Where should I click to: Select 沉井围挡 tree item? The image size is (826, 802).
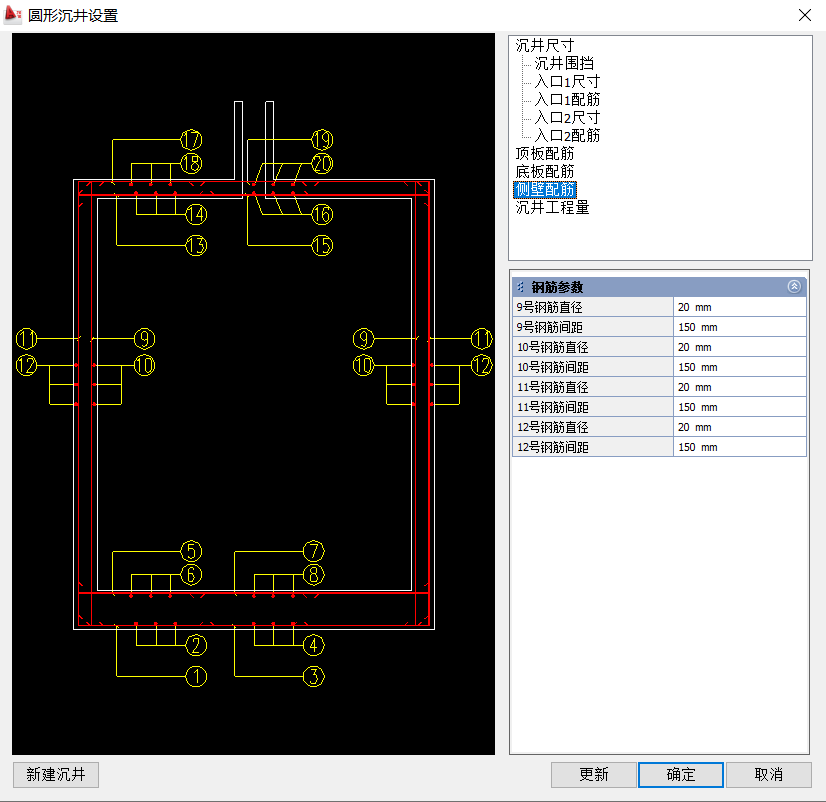(564, 63)
